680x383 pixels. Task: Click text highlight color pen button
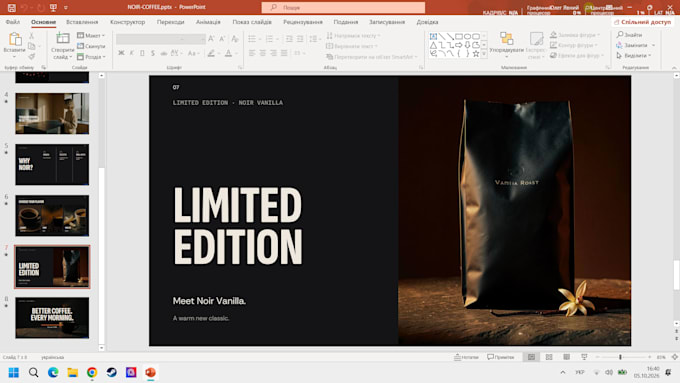211,53
